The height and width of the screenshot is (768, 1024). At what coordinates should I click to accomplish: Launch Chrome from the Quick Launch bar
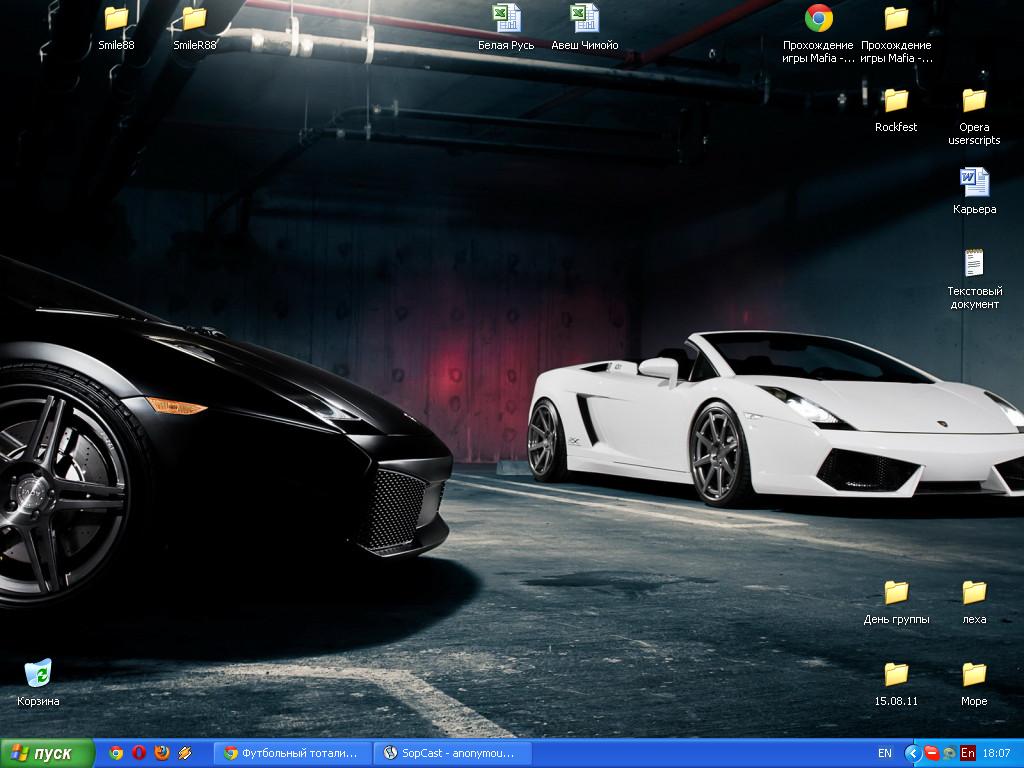[x=116, y=753]
